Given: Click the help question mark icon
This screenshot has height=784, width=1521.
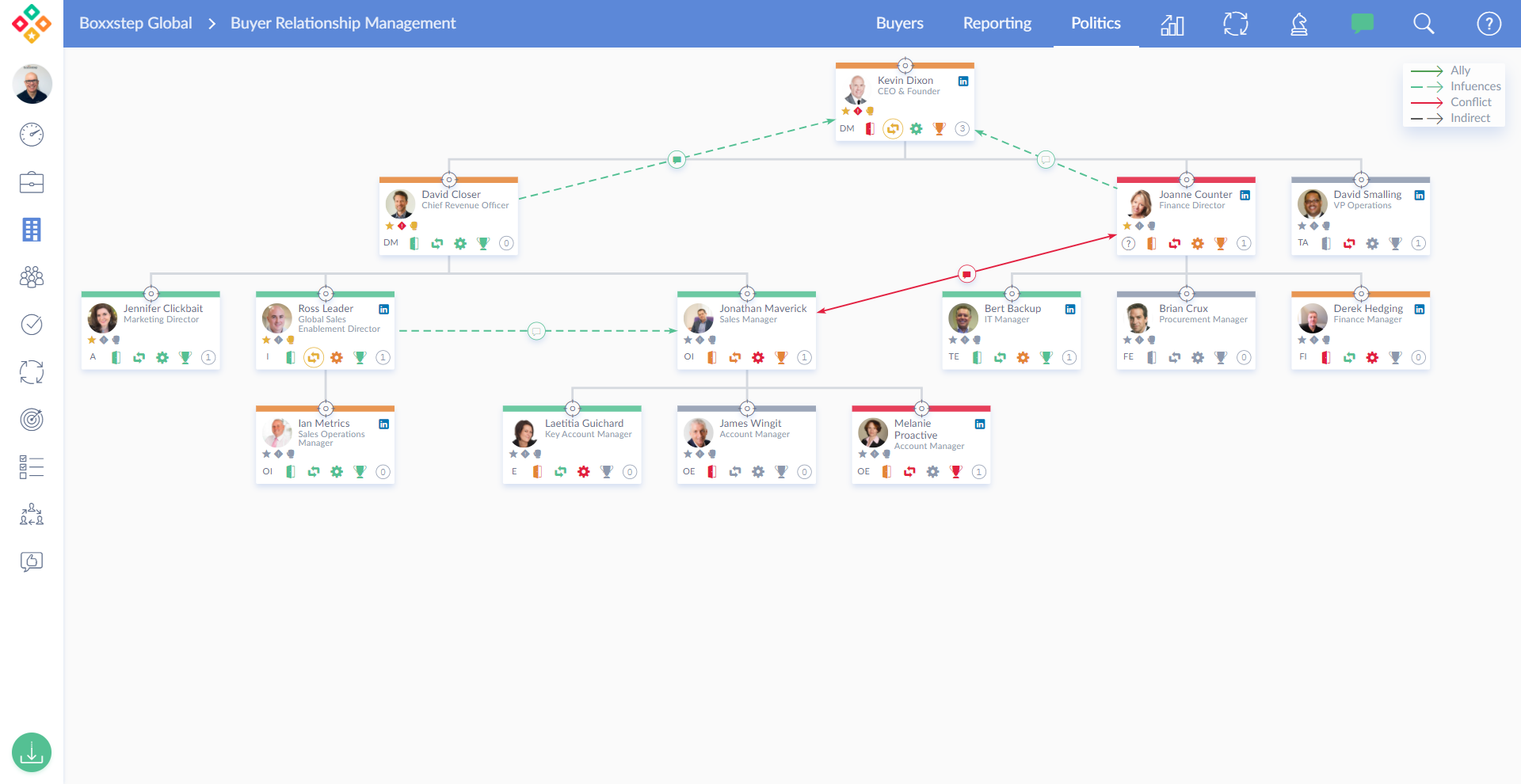Looking at the screenshot, I should tap(1489, 24).
